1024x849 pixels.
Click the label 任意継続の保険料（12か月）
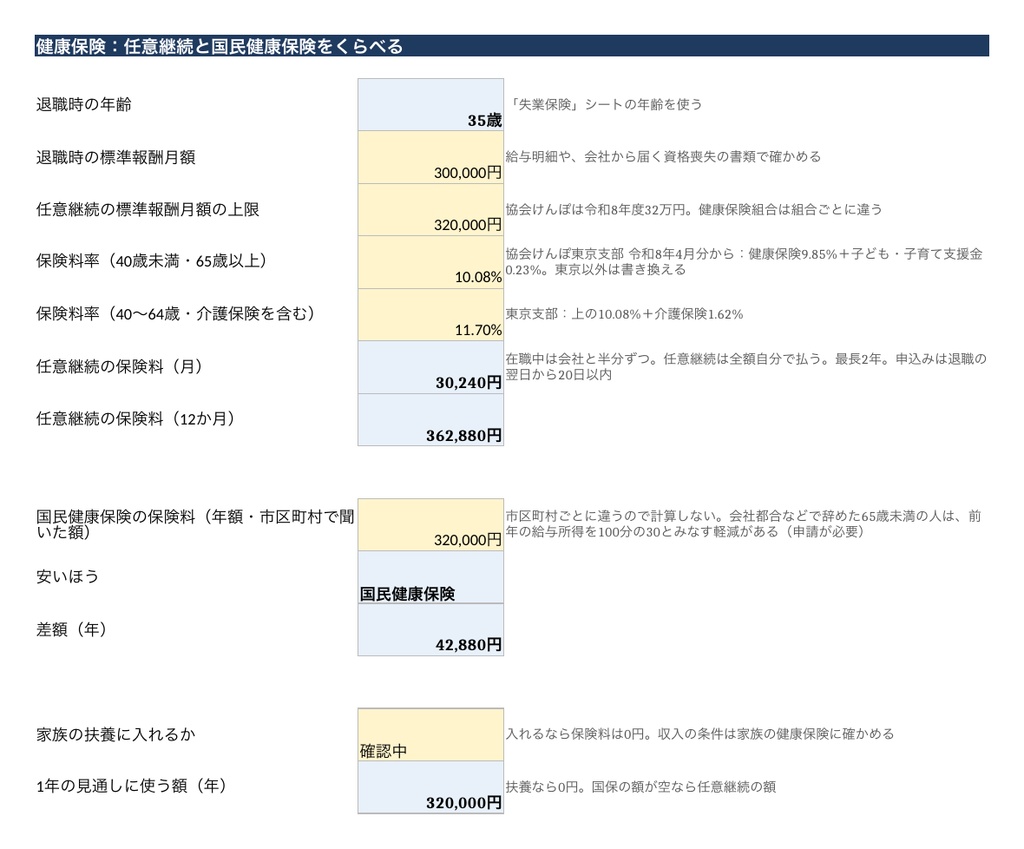tap(136, 419)
